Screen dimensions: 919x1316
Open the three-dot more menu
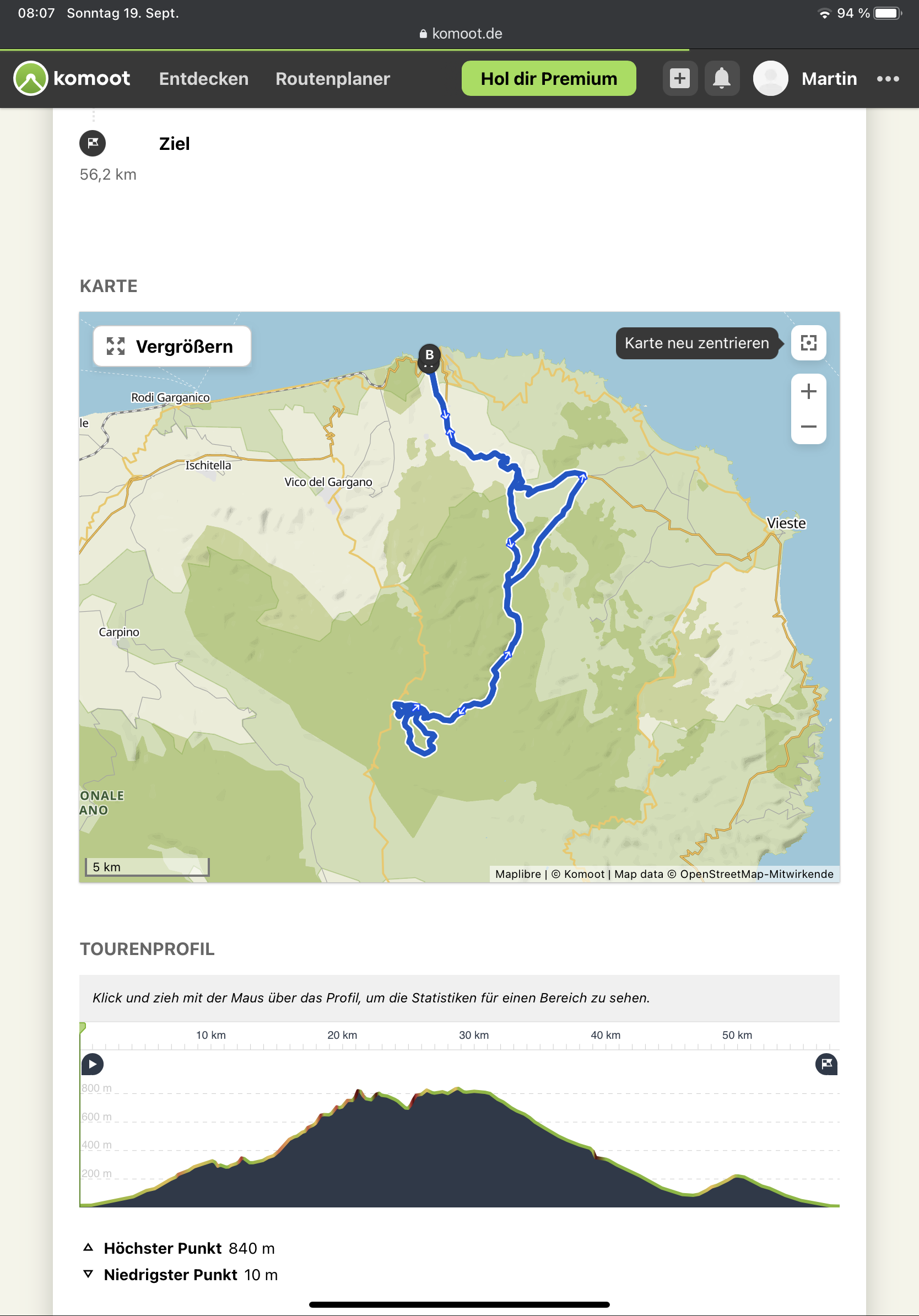point(888,78)
